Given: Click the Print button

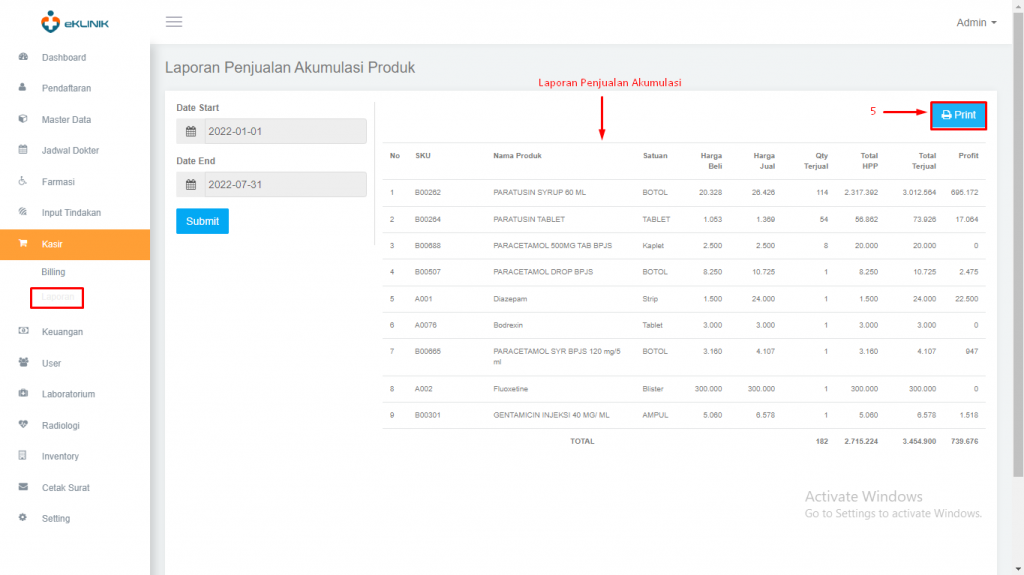Looking at the screenshot, I should (958, 115).
